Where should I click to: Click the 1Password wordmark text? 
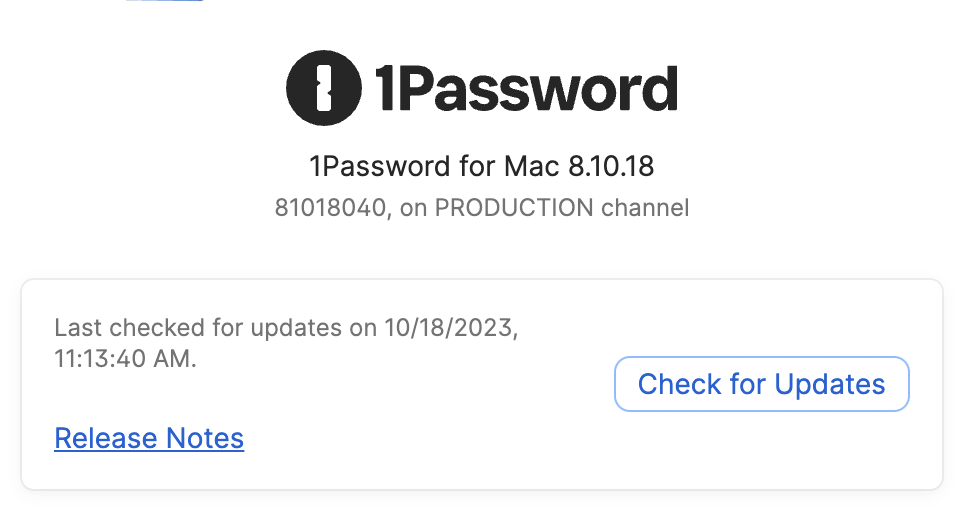[526, 89]
